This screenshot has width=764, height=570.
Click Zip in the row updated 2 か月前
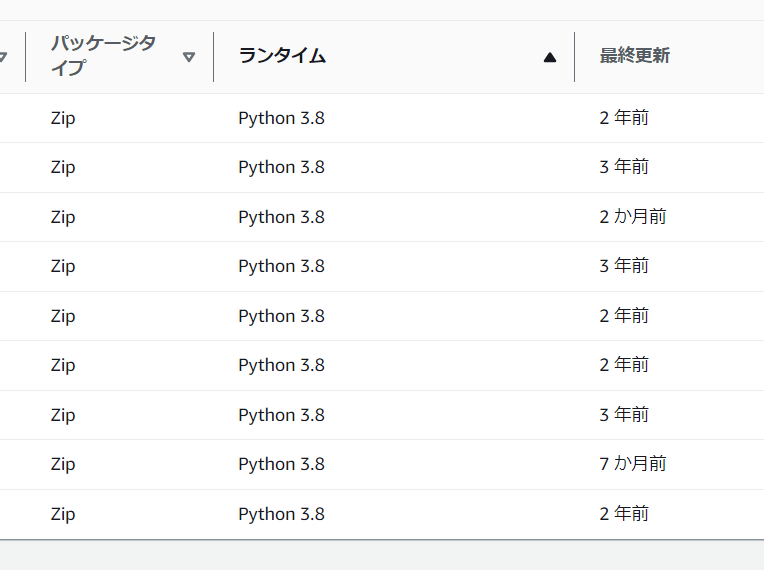(x=63, y=217)
